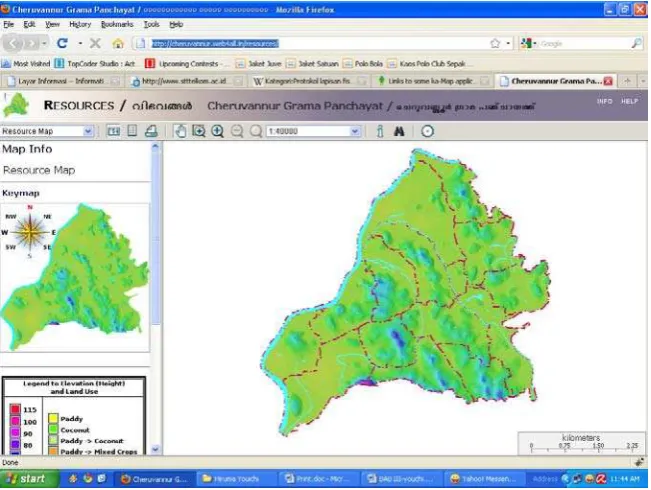
Task: Select the identify info tool
Action: [380, 132]
